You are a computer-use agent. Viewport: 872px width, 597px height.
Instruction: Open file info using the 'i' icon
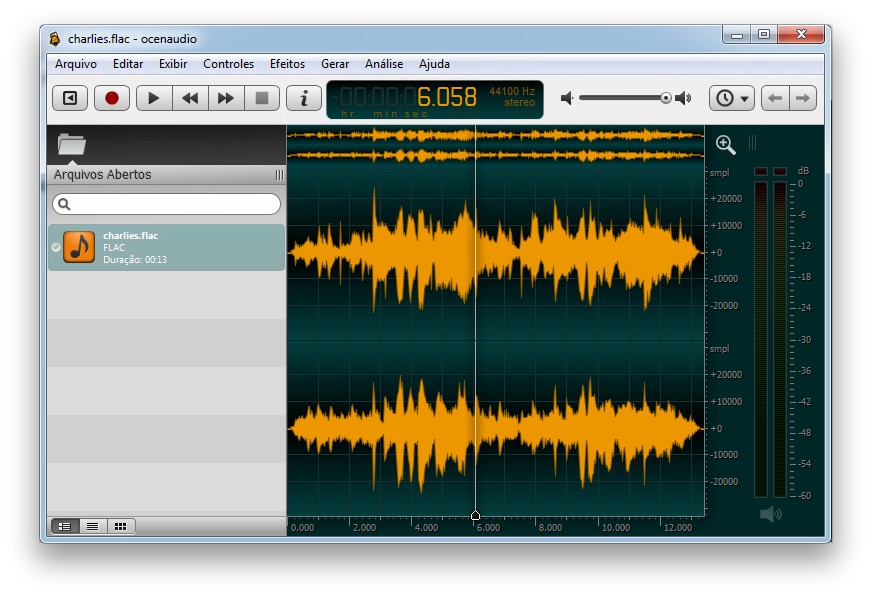point(302,97)
